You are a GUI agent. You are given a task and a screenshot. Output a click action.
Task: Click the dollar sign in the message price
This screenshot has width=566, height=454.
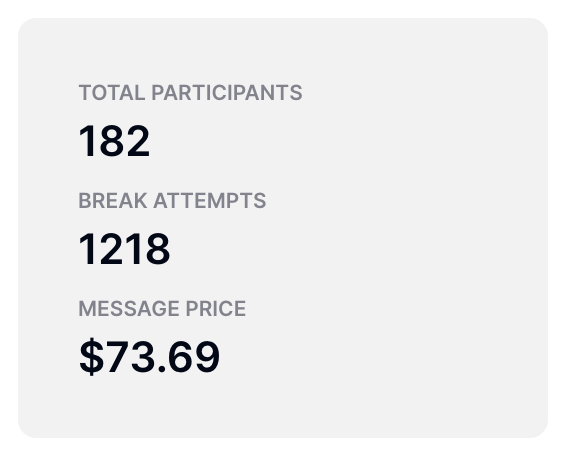point(91,357)
